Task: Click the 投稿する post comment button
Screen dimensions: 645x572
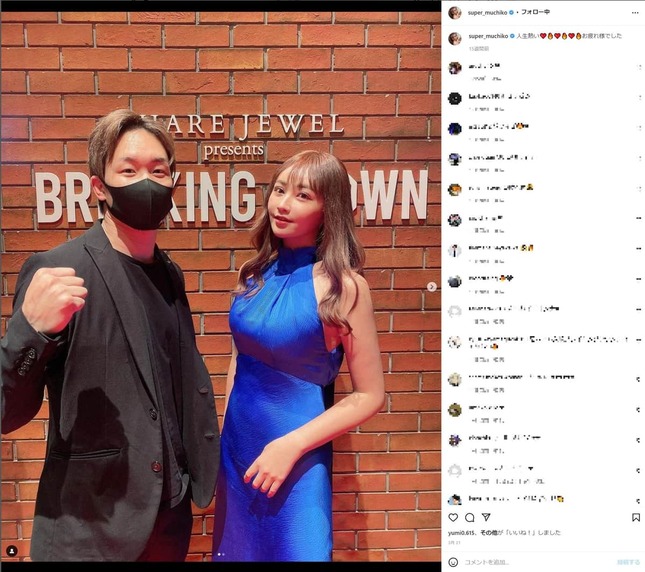Action: tap(628, 562)
